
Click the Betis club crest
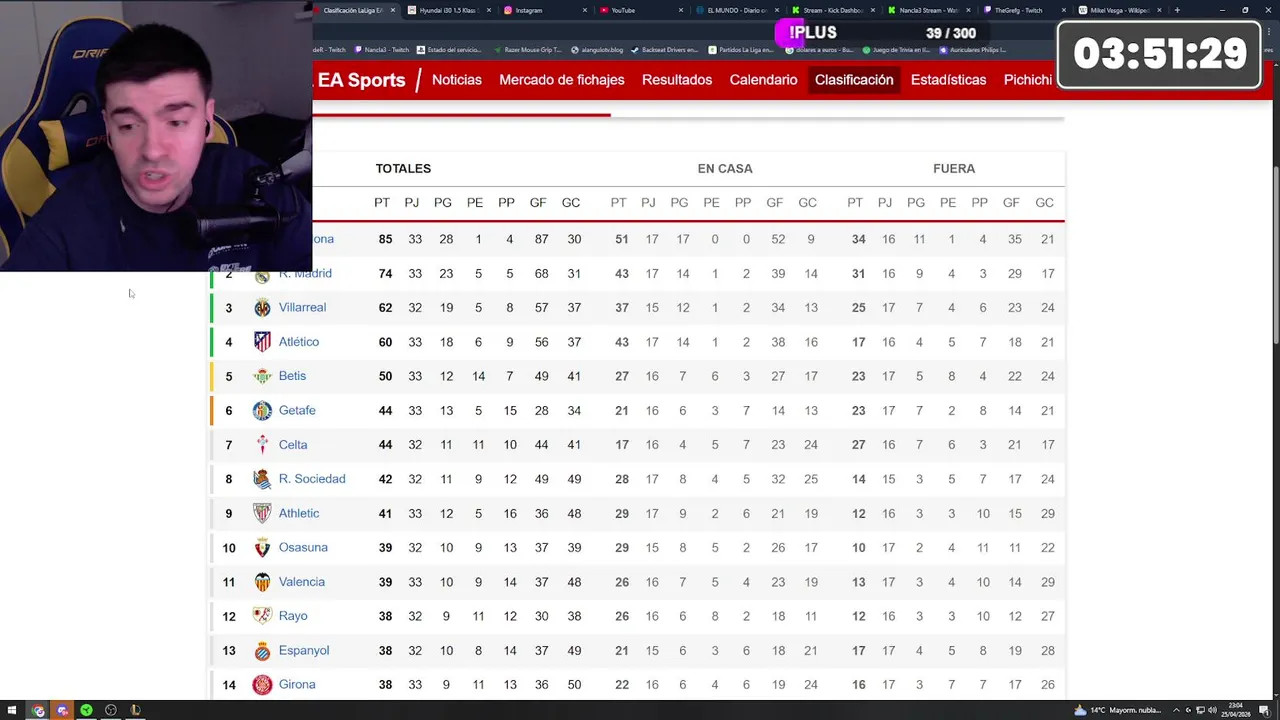(262, 376)
